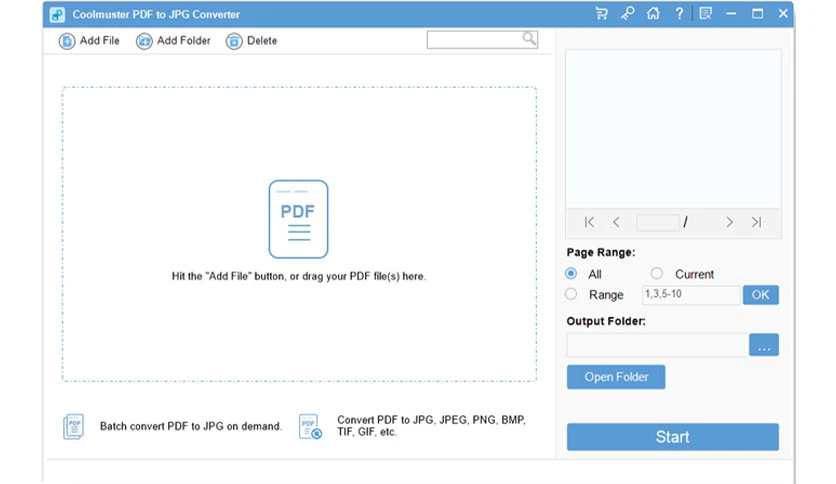Maximize the converter window
The height and width of the screenshot is (484, 836).
tap(757, 14)
